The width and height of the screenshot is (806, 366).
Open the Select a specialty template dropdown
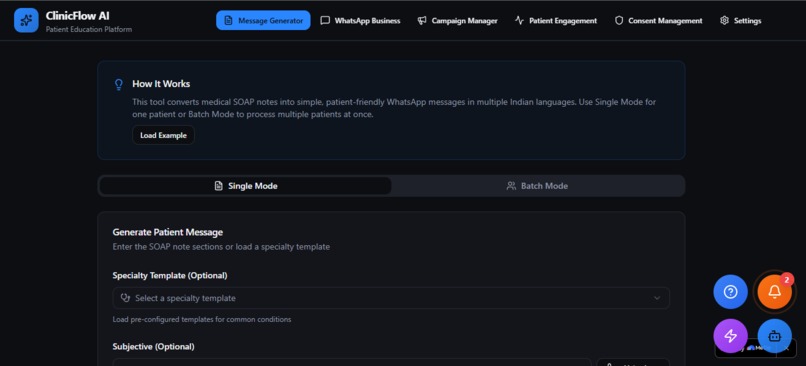tap(391, 298)
